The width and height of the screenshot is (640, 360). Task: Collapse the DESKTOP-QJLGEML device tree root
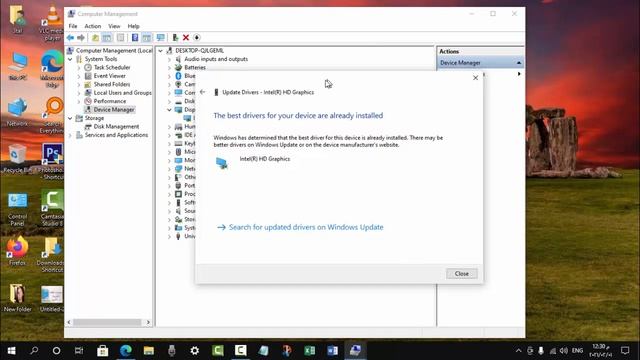point(161,51)
